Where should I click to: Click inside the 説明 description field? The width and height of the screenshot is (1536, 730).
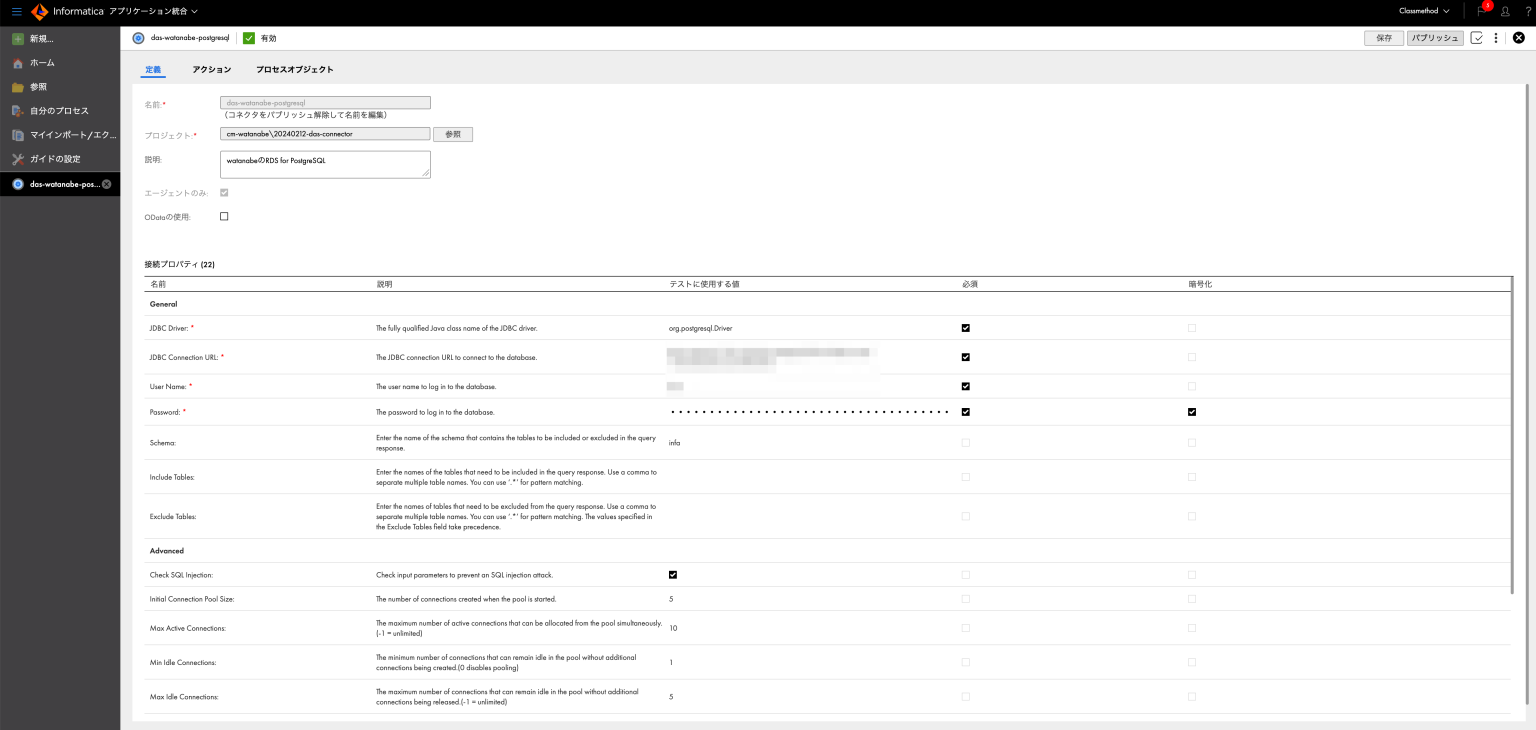pos(325,163)
